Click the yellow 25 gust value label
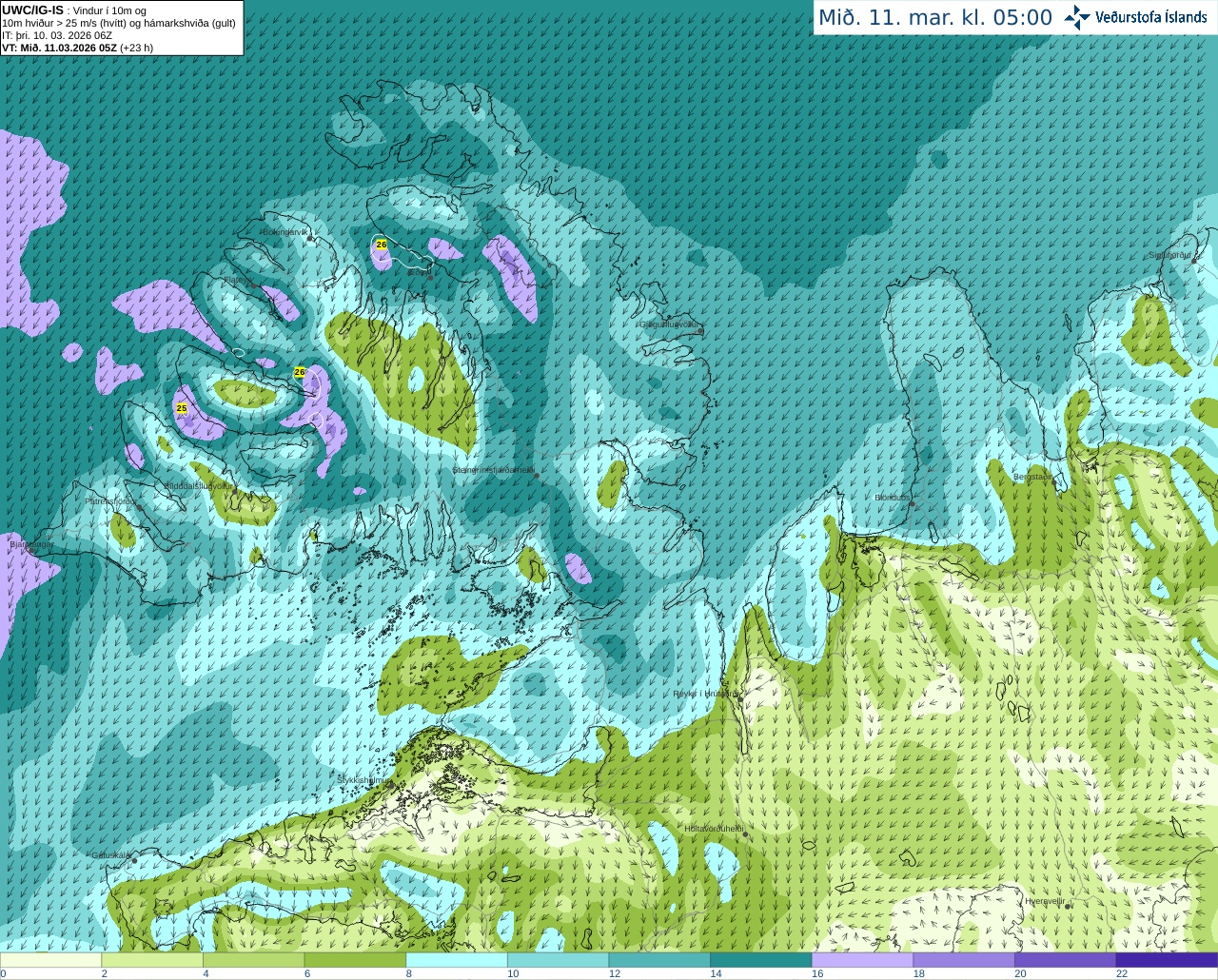The image size is (1218, 980). coord(182,408)
